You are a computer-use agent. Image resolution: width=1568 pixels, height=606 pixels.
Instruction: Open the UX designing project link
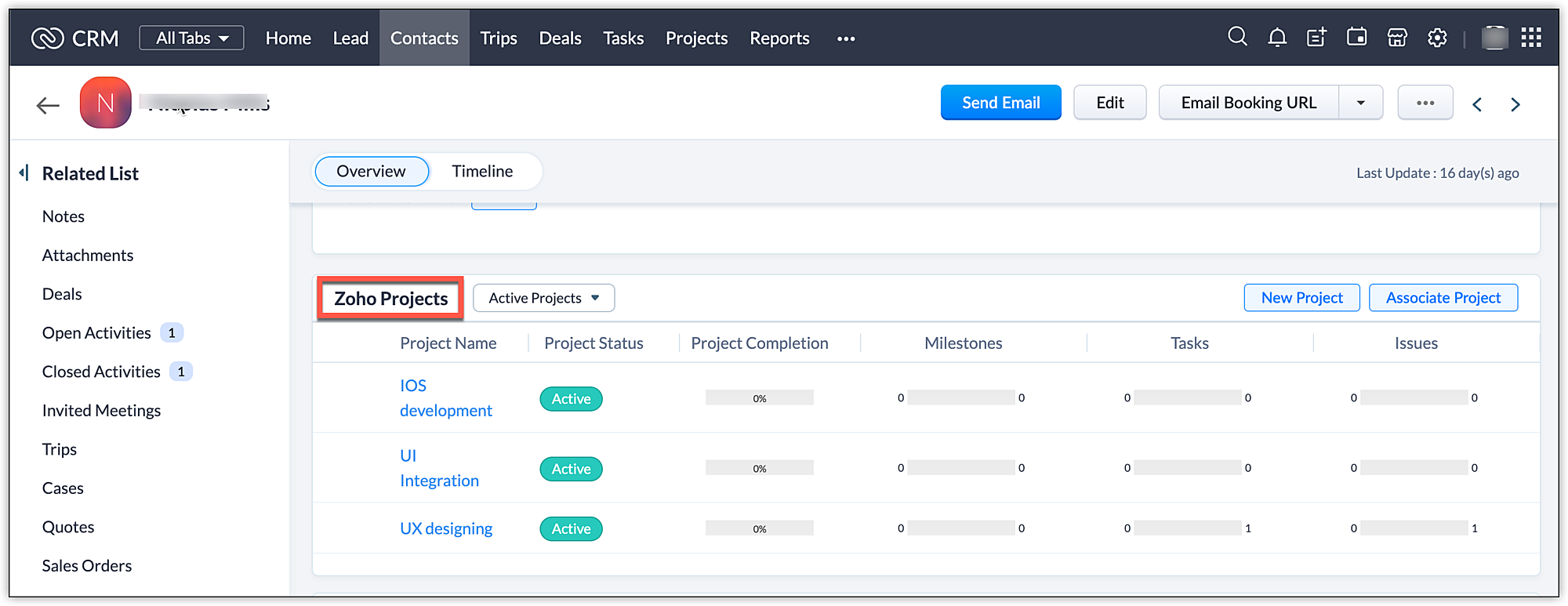446,528
